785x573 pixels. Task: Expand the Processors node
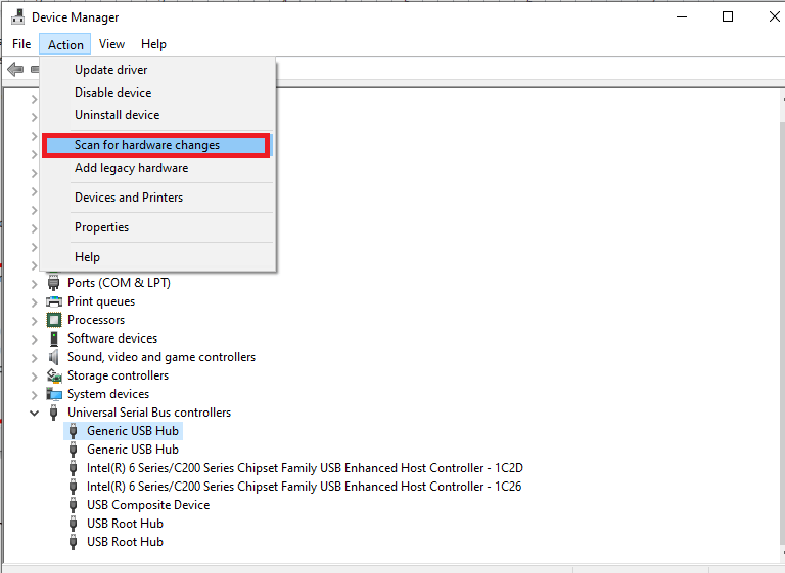[x=35, y=321]
